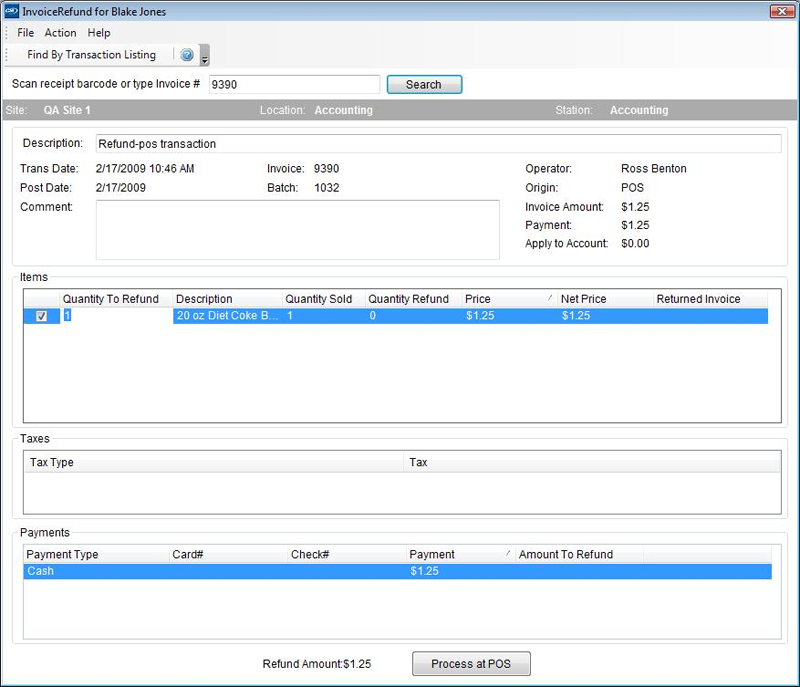Click the Quantity Sold column header
This screenshot has height=687, width=800.
tap(323, 299)
